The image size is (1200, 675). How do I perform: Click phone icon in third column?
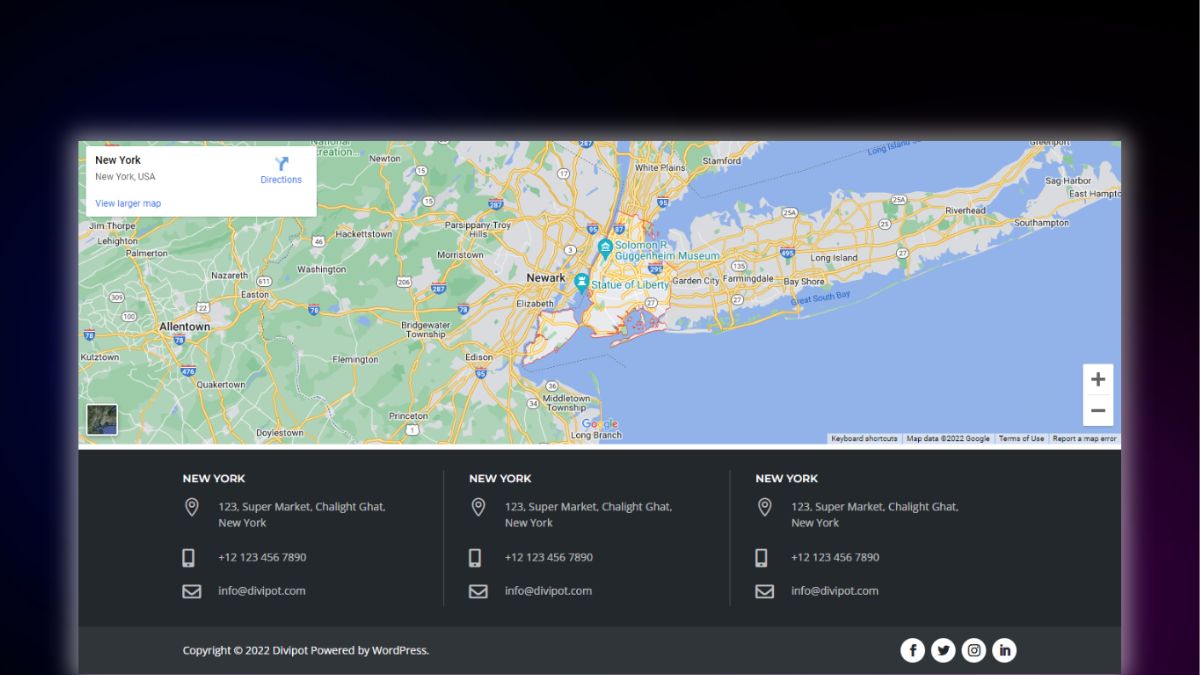(761, 558)
